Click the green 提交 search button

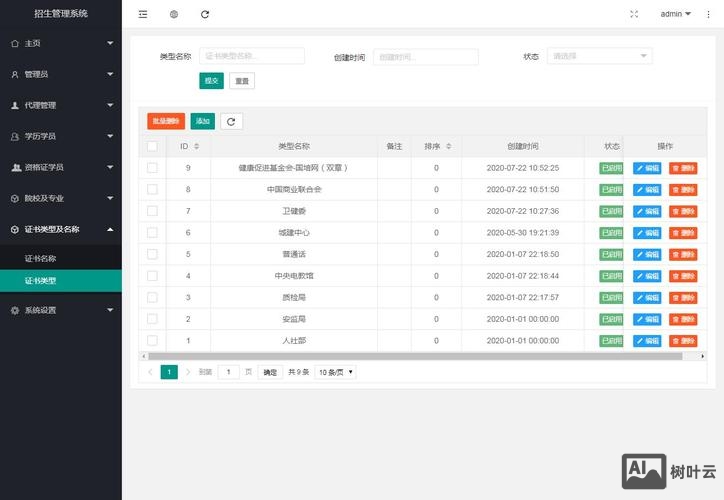point(211,81)
